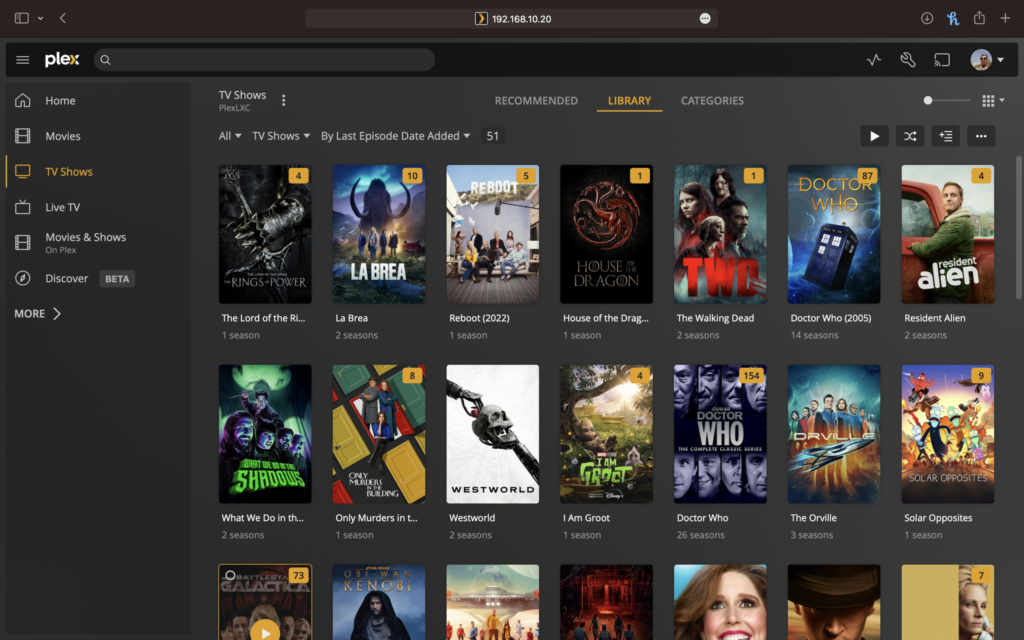Click the 154 unwatched badge on Doctor Who
Viewport: 1024px width, 640px height.
(751, 375)
